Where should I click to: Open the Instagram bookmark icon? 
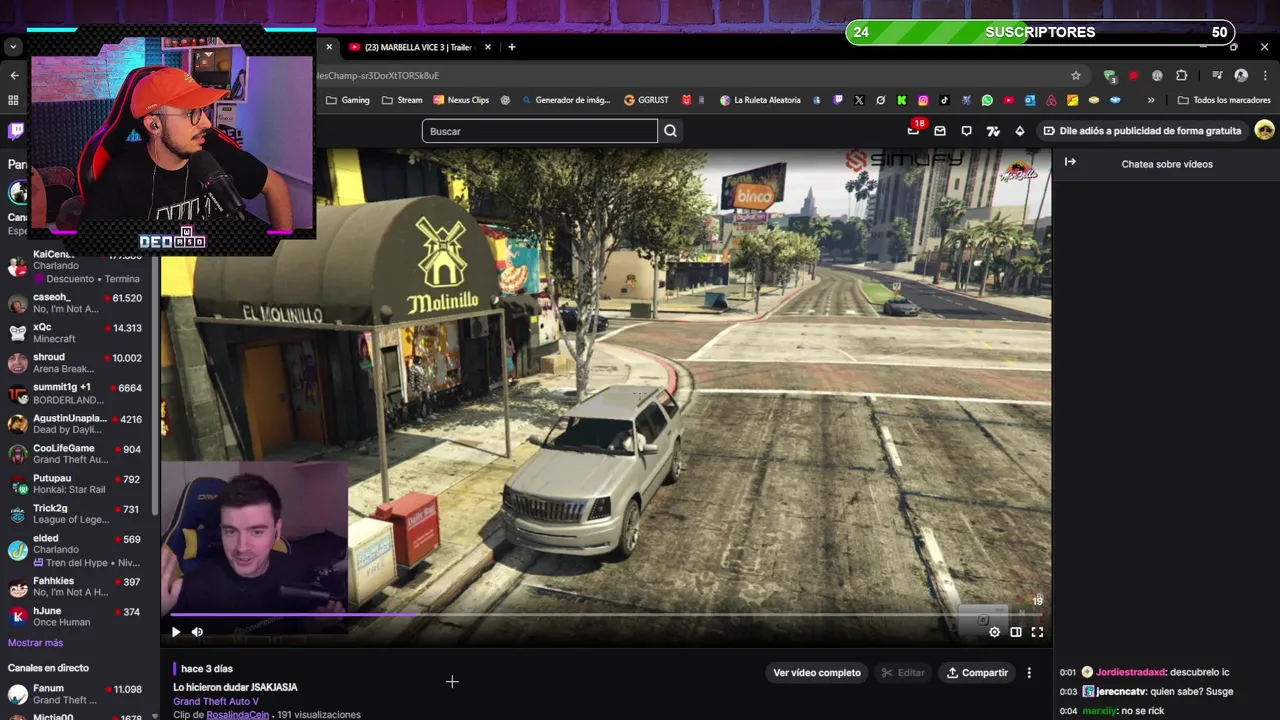(x=923, y=100)
